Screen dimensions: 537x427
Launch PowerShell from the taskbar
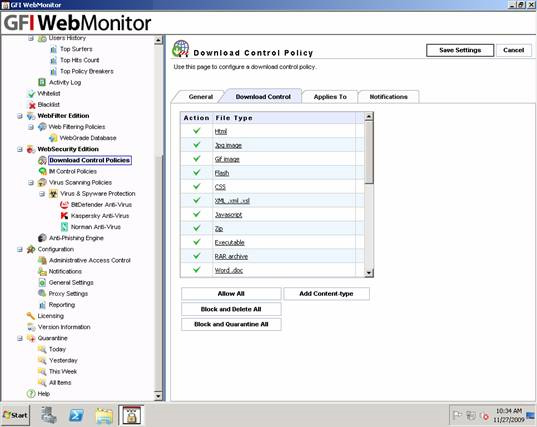click(x=76, y=415)
